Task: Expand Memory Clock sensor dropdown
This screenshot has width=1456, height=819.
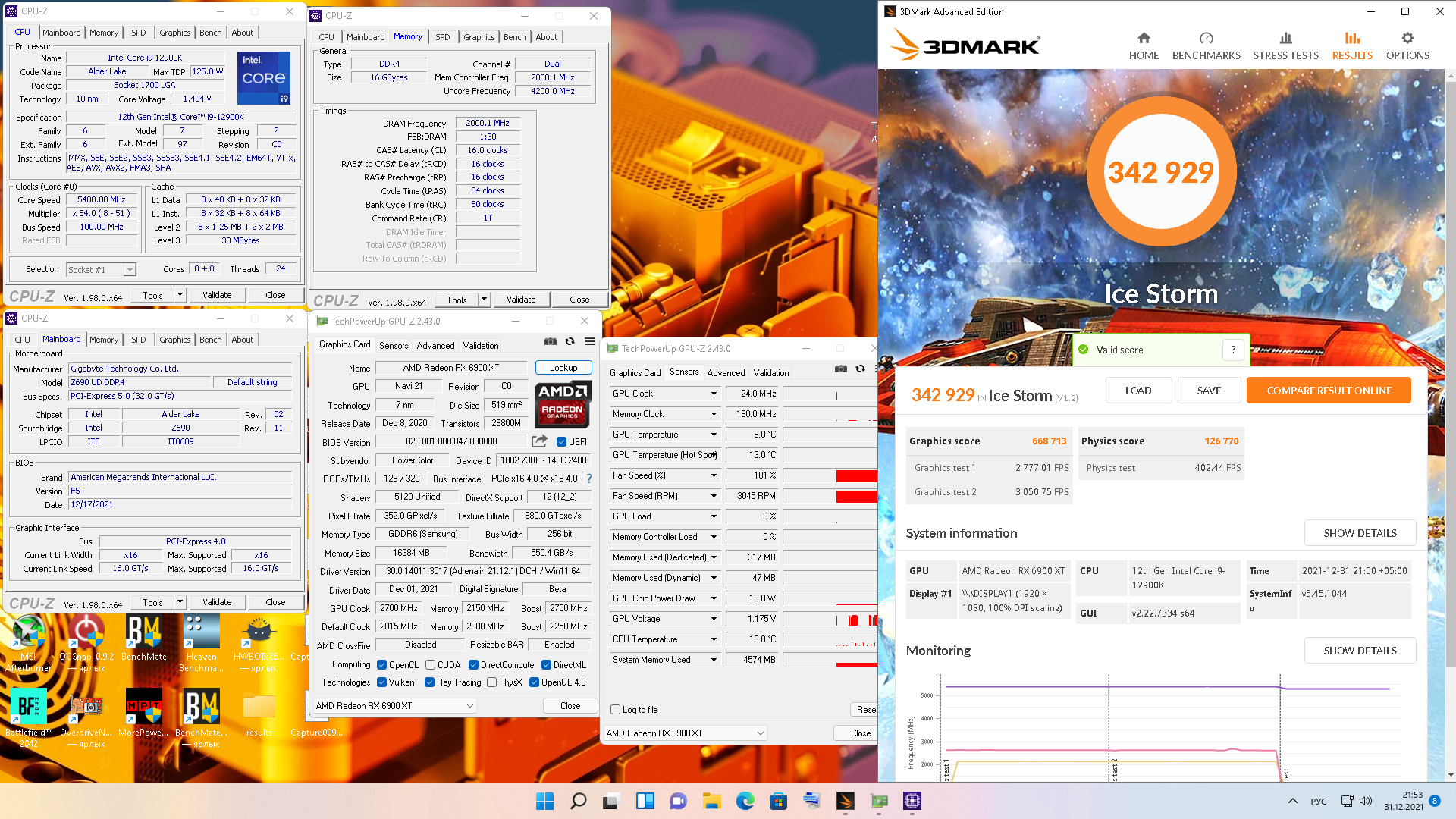Action: [714, 414]
